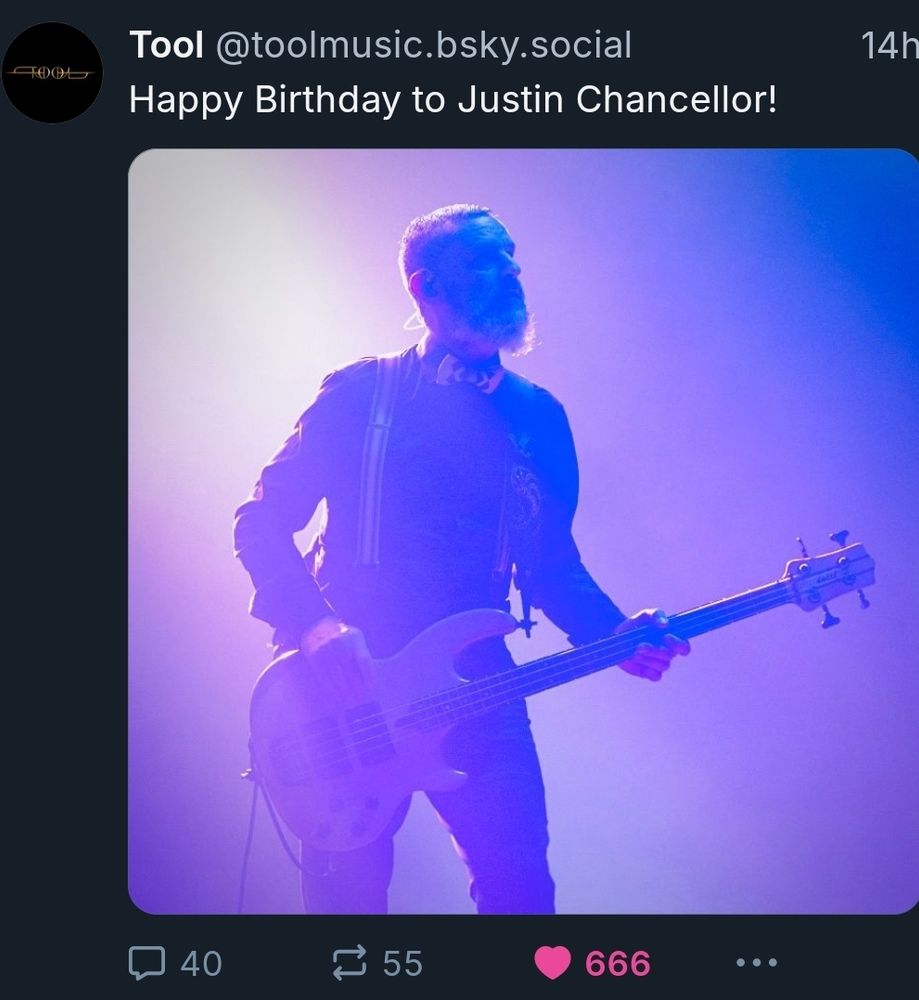Click the 40 replies count
The height and width of the screenshot is (1000, 919).
point(202,963)
